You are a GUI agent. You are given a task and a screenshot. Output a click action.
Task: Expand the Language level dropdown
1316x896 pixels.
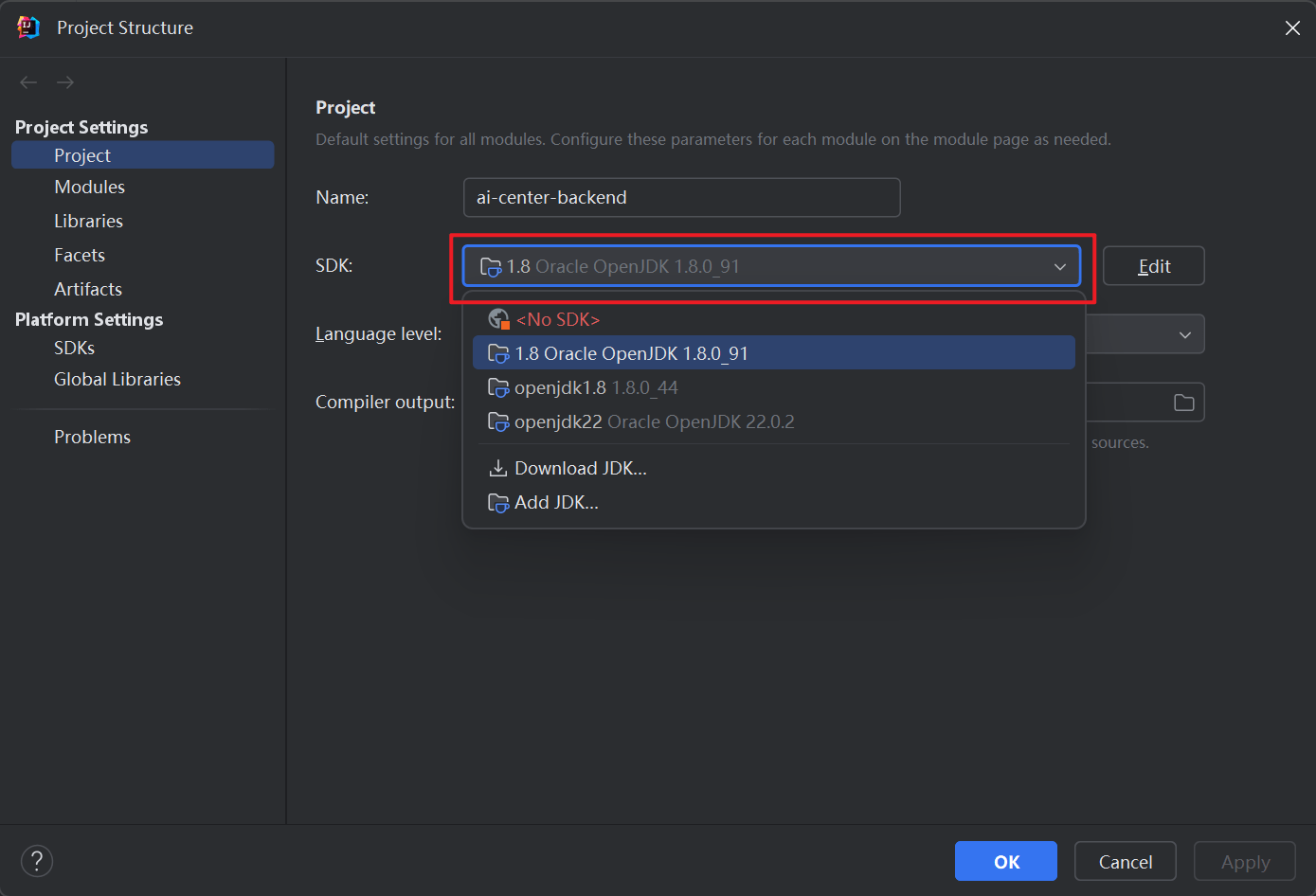tap(1184, 334)
